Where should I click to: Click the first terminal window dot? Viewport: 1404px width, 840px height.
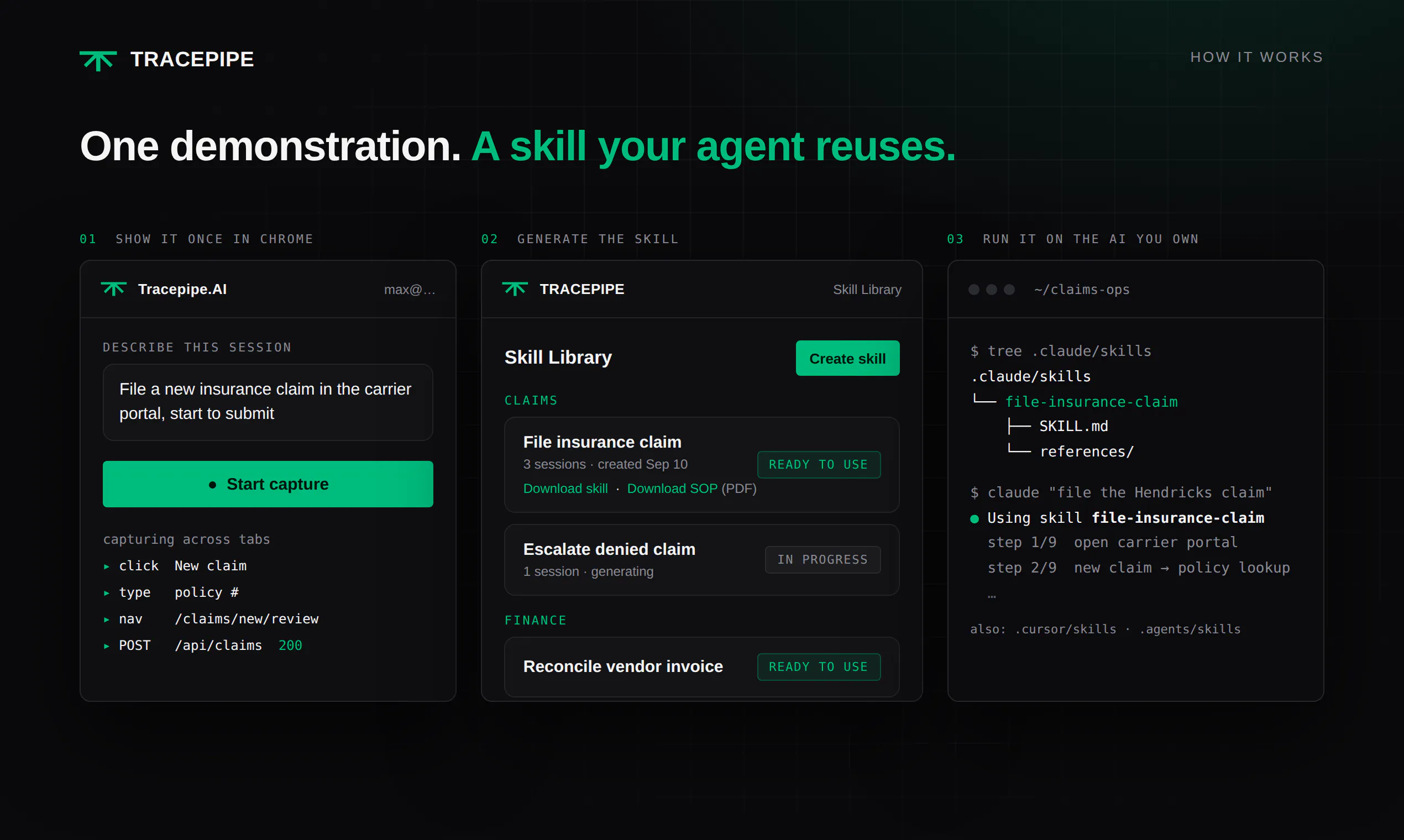click(x=974, y=290)
